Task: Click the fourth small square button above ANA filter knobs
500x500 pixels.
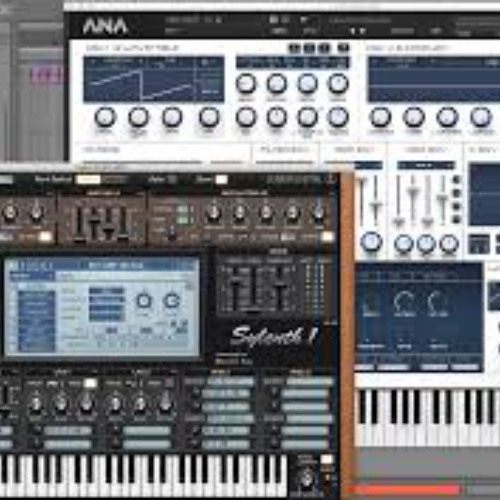Action: point(343,48)
